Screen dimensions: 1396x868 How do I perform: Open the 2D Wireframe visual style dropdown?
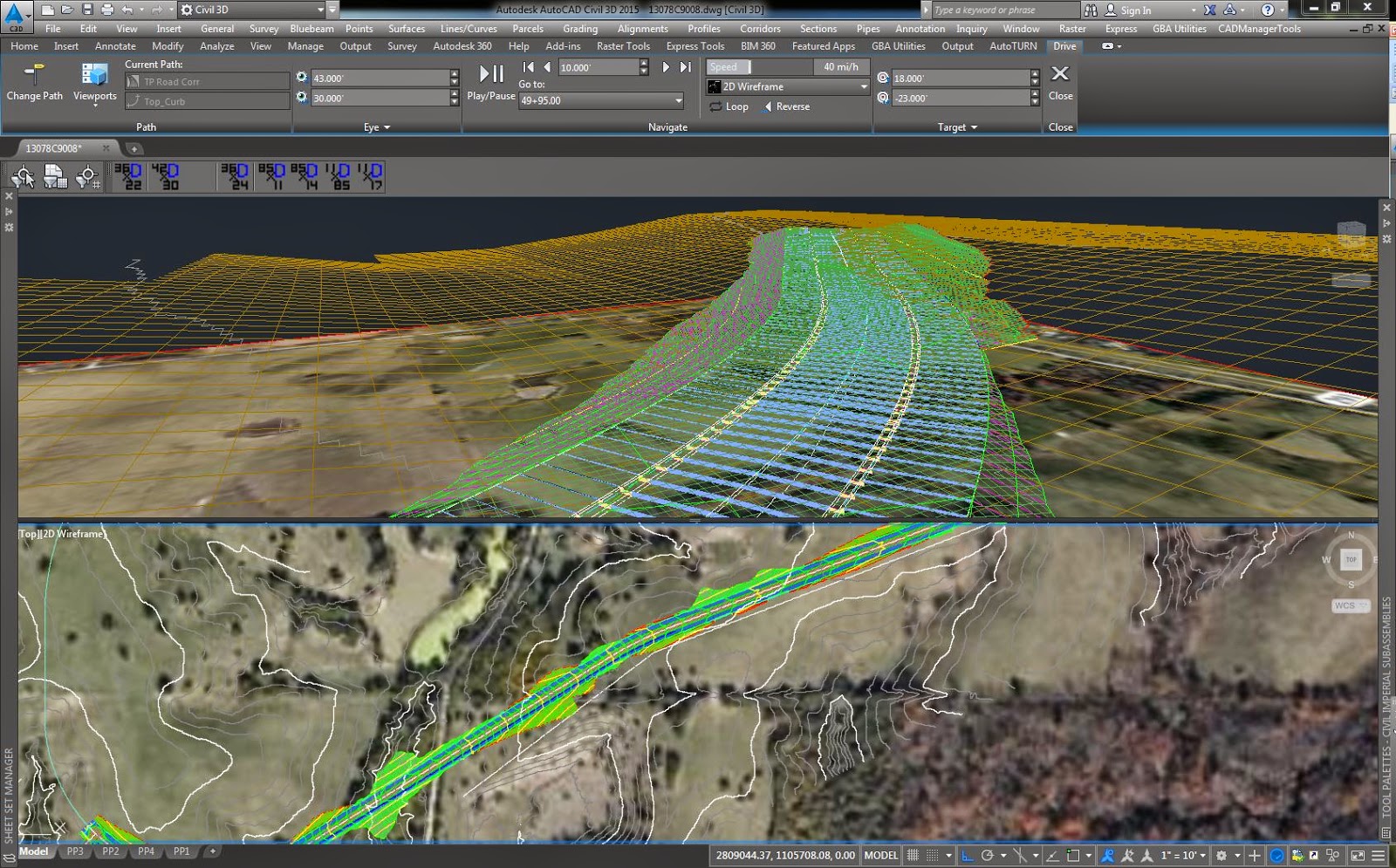[788, 86]
